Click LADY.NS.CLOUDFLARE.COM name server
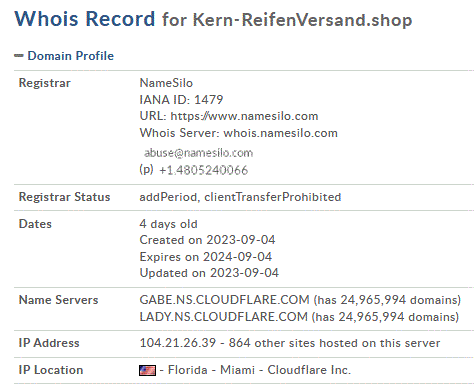Screen dimensions: 475x385 [223, 317]
